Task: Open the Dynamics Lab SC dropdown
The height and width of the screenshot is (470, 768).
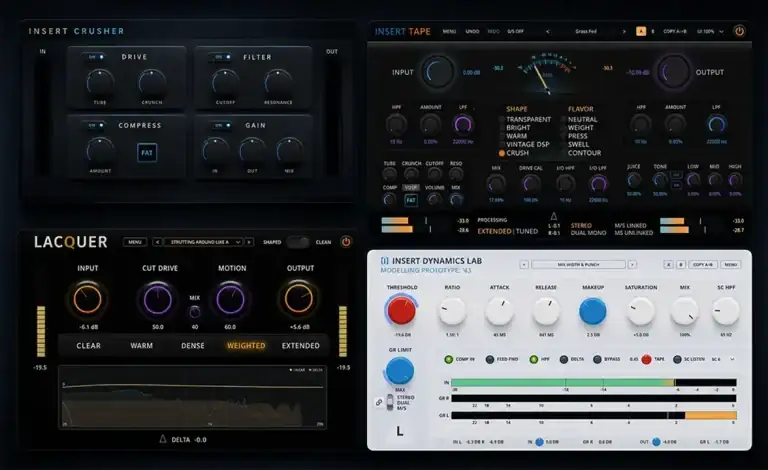Action: (x=723, y=359)
